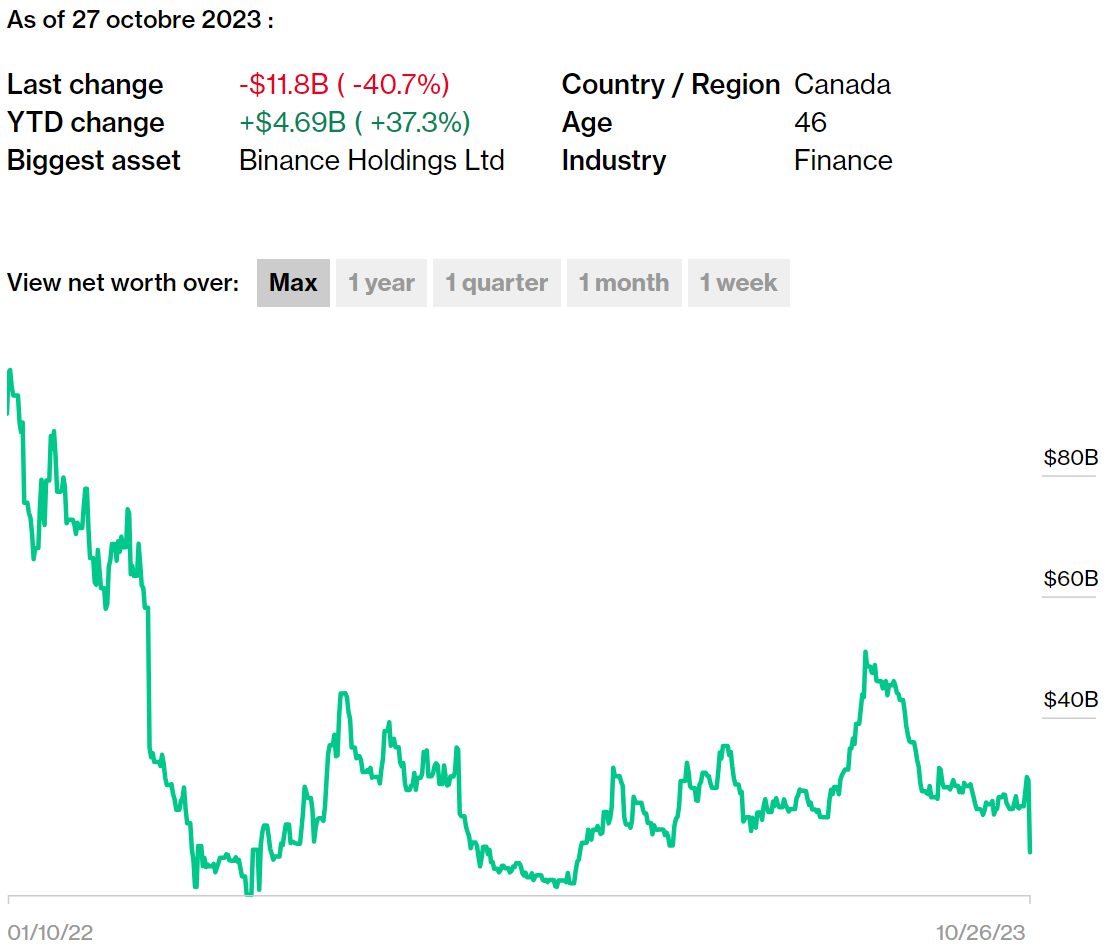Choose the 1 week range
Image resolution: width=1108 pixels, height=949 pixels.
738,283
